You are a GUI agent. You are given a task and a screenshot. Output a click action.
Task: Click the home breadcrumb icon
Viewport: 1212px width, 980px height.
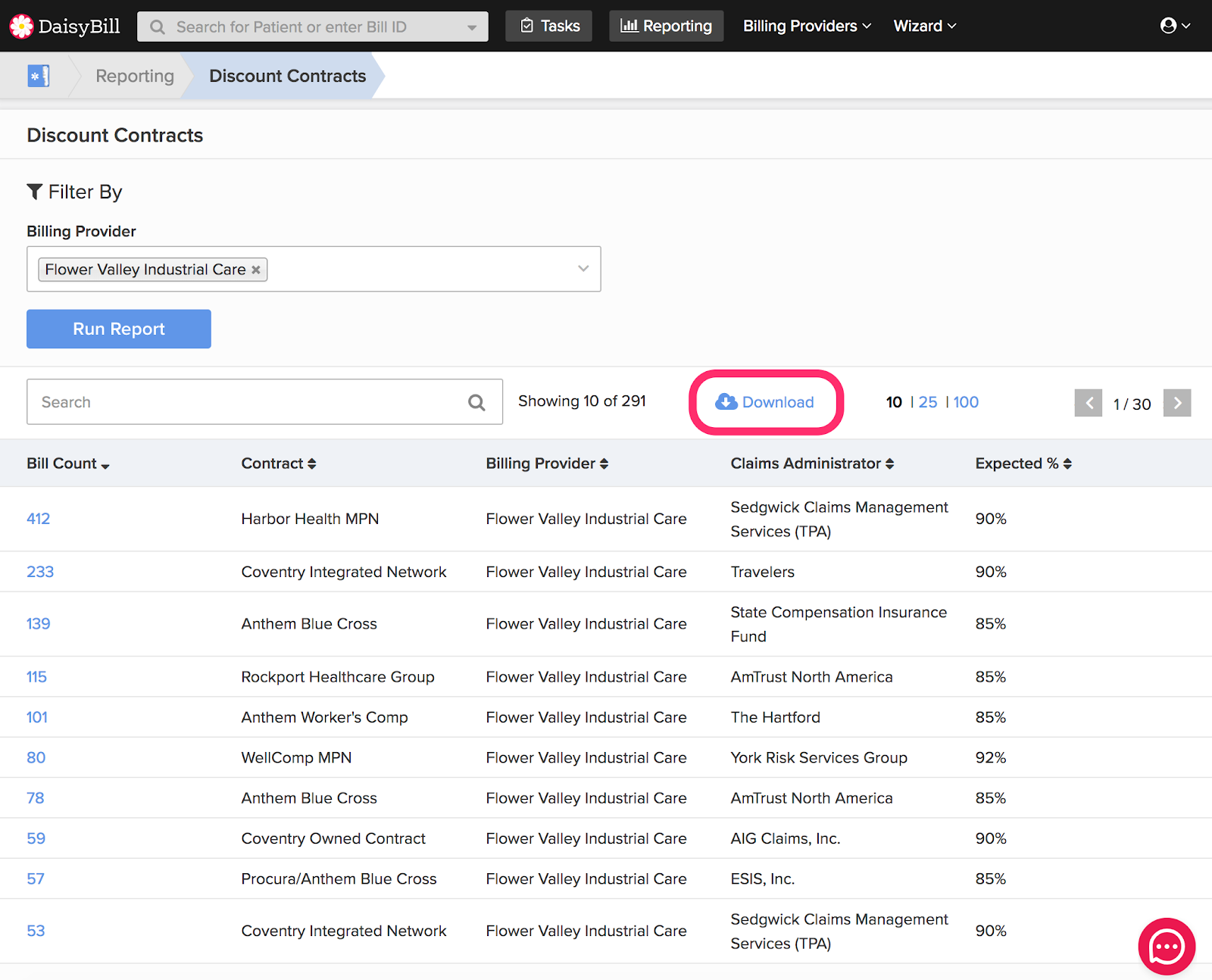click(38, 76)
